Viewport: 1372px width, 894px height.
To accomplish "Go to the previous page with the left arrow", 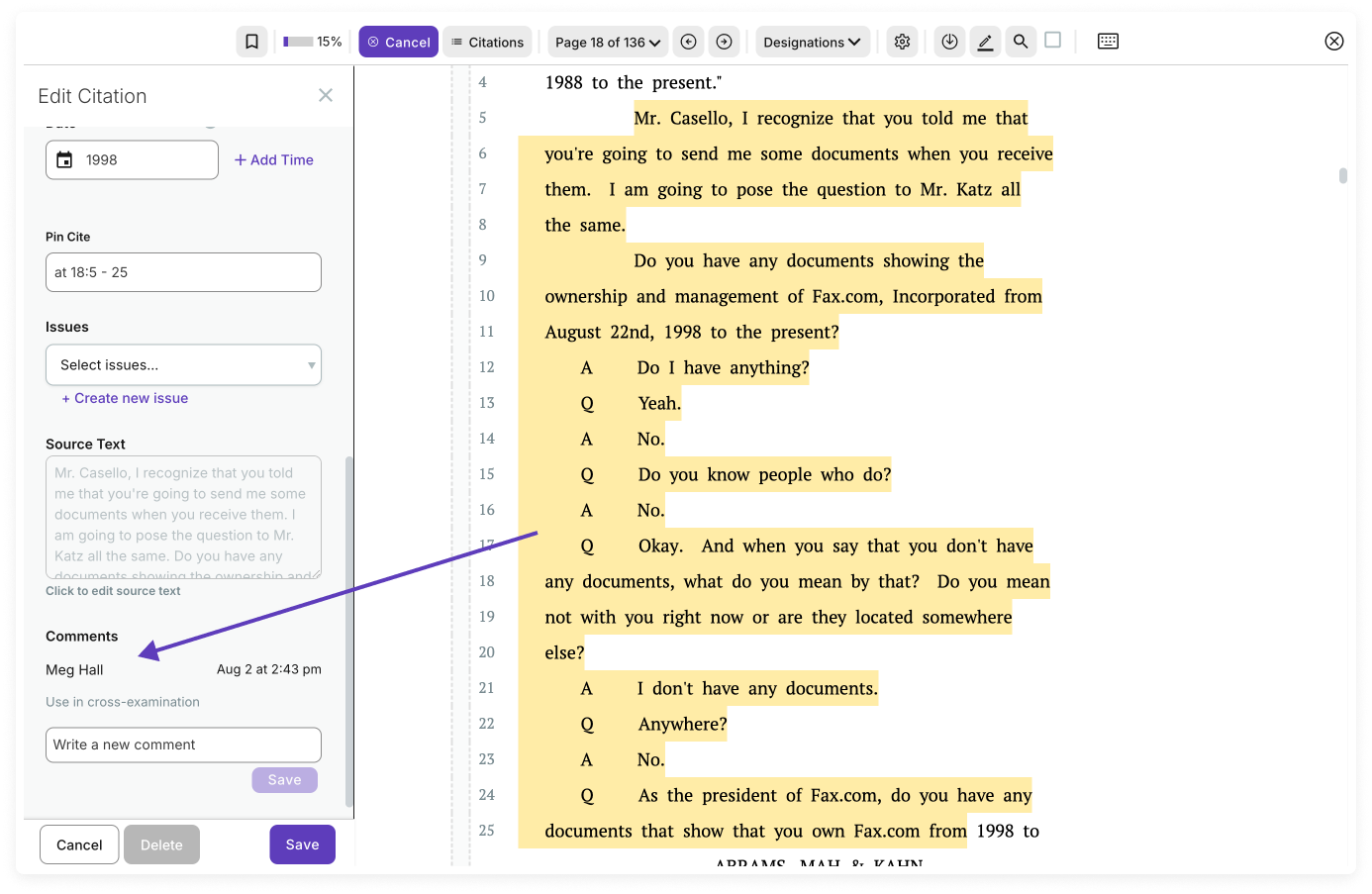I will click(688, 42).
